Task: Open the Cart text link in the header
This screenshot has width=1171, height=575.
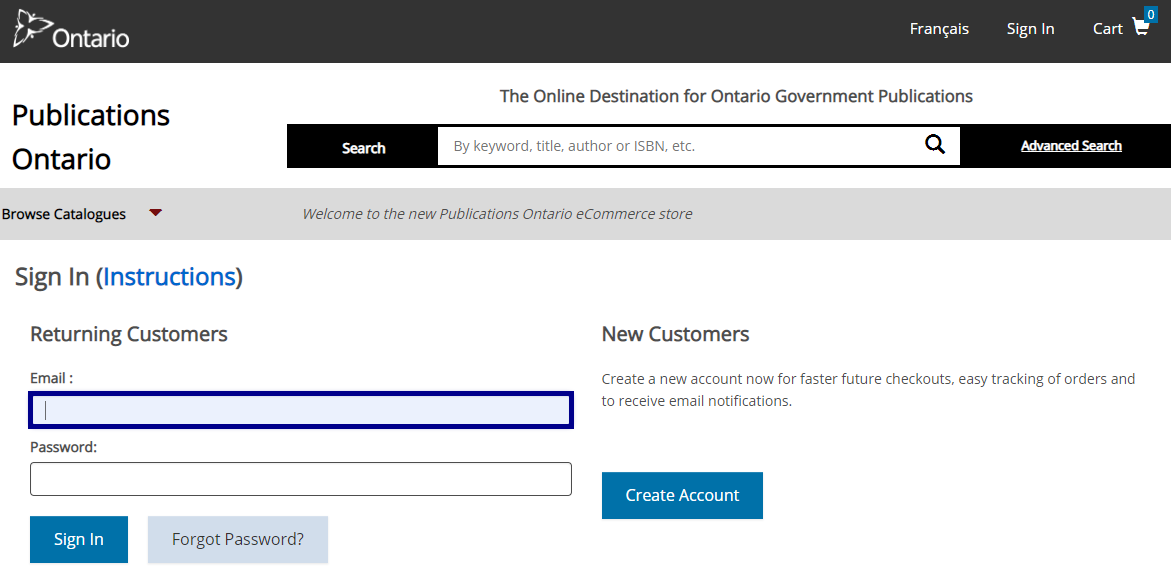Action: [1107, 29]
